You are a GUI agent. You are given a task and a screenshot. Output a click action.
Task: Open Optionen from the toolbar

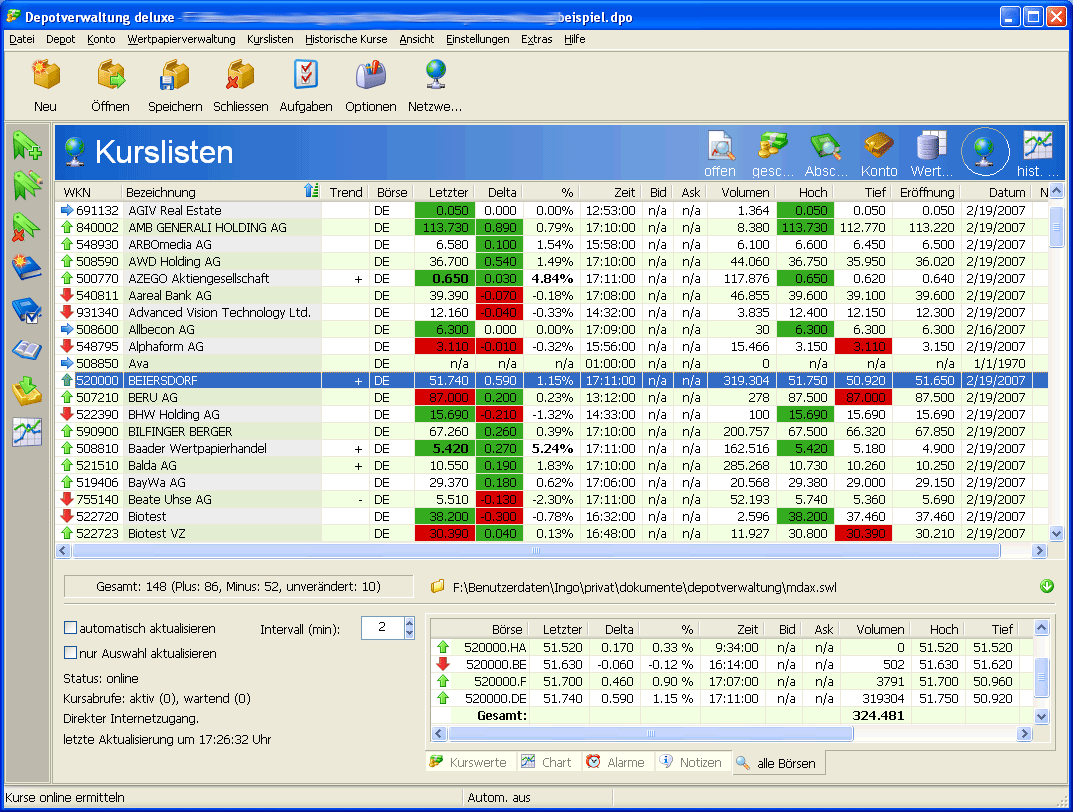[x=371, y=76]
